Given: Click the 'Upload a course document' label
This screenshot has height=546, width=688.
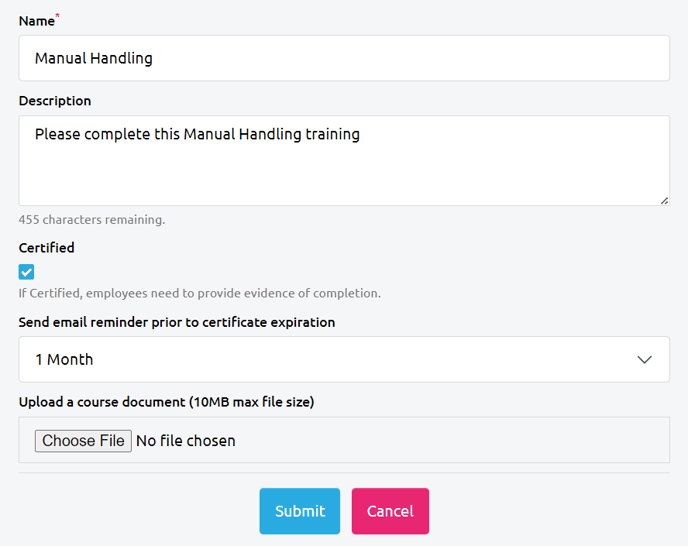Looking at the screenshot, I should [x=166, y=403].
